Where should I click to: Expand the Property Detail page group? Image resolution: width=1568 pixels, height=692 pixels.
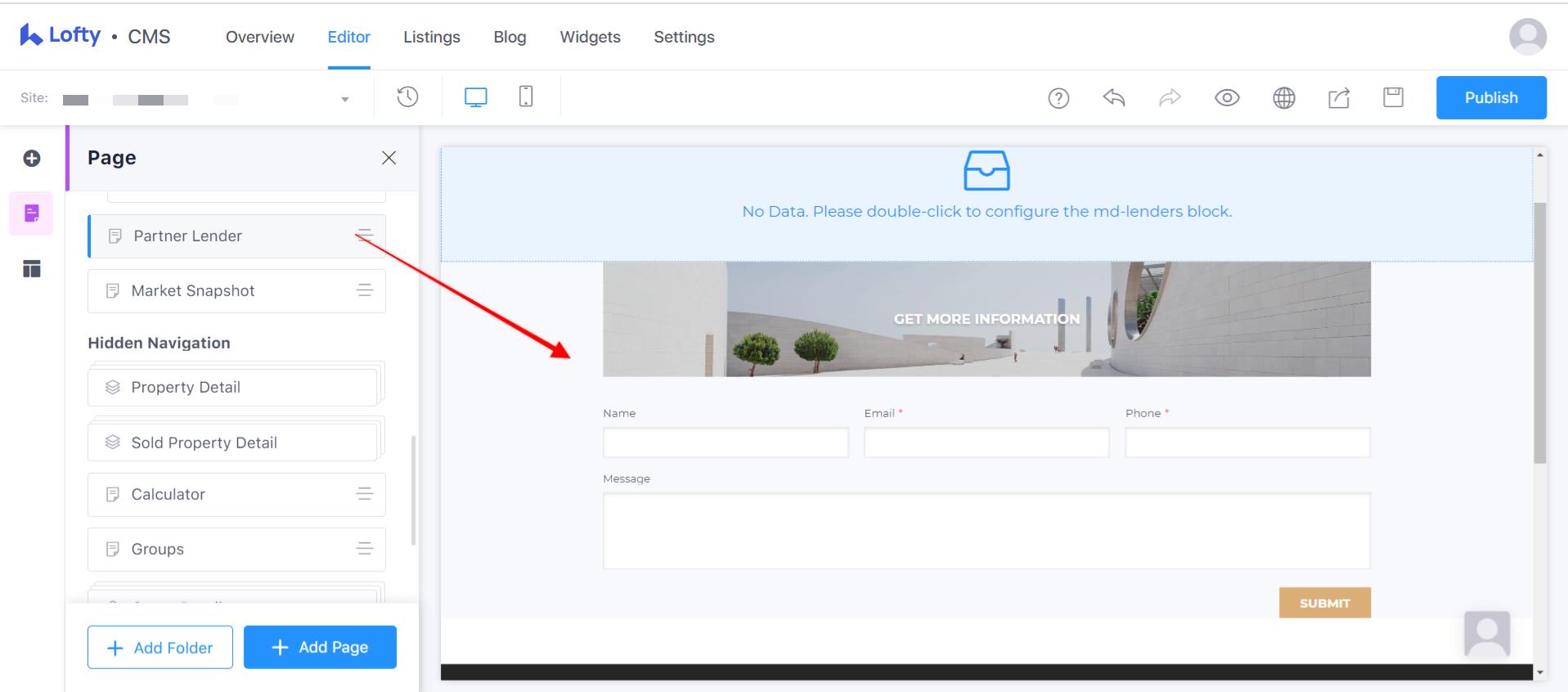(x=233, y=387)
